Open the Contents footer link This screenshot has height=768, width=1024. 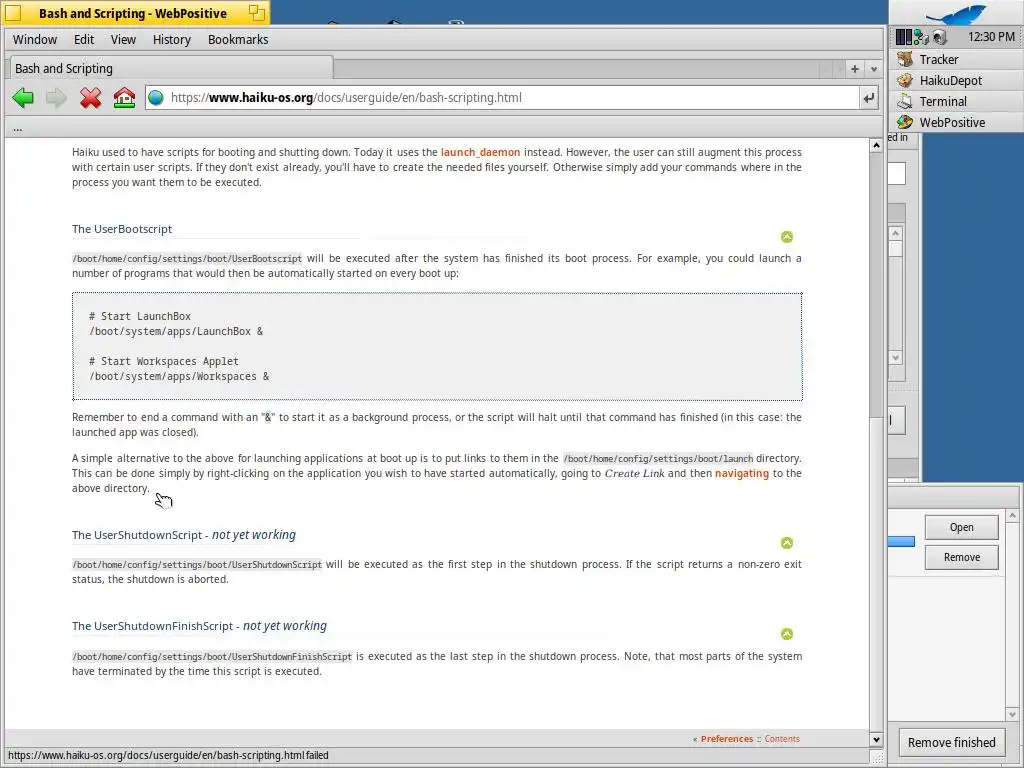782,739
